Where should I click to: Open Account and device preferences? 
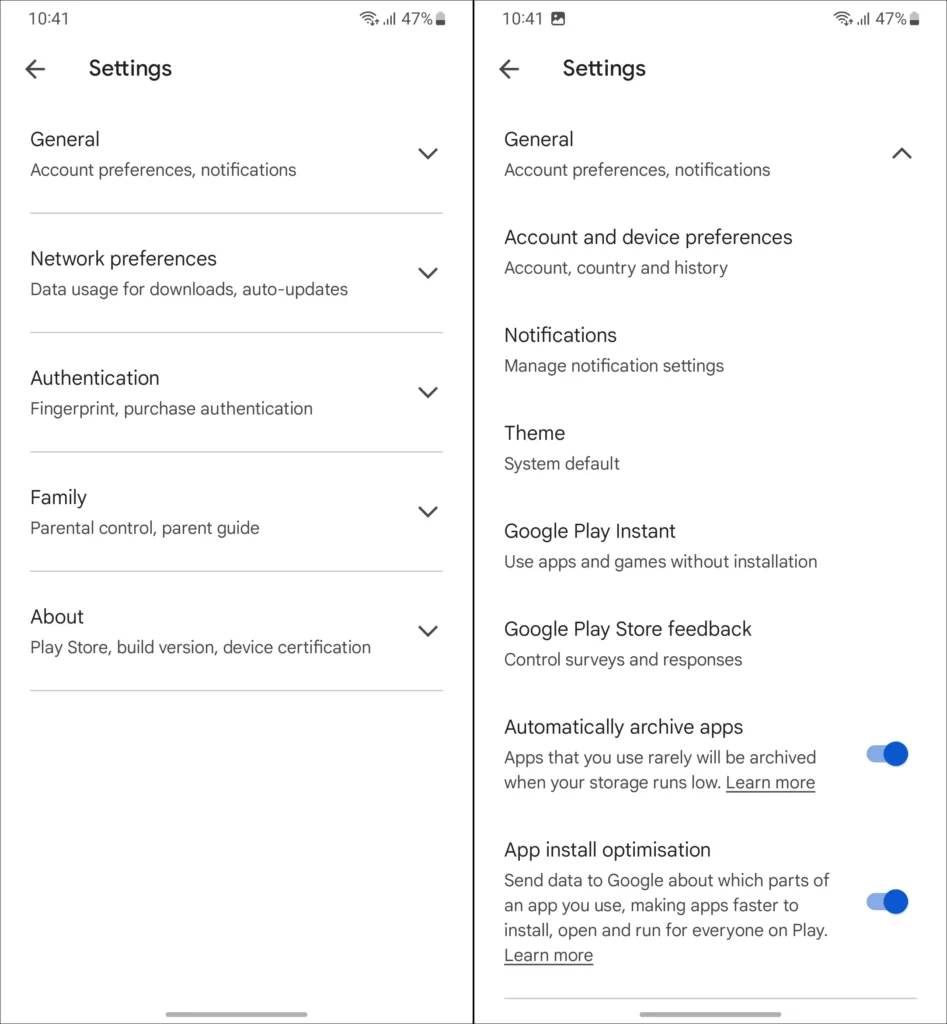pos(710,252)
